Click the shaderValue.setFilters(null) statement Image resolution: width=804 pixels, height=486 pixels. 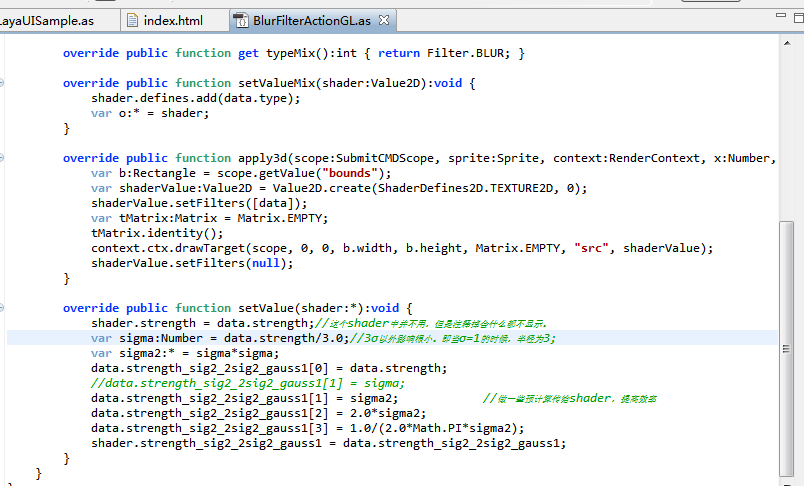[x=192, y=263]
